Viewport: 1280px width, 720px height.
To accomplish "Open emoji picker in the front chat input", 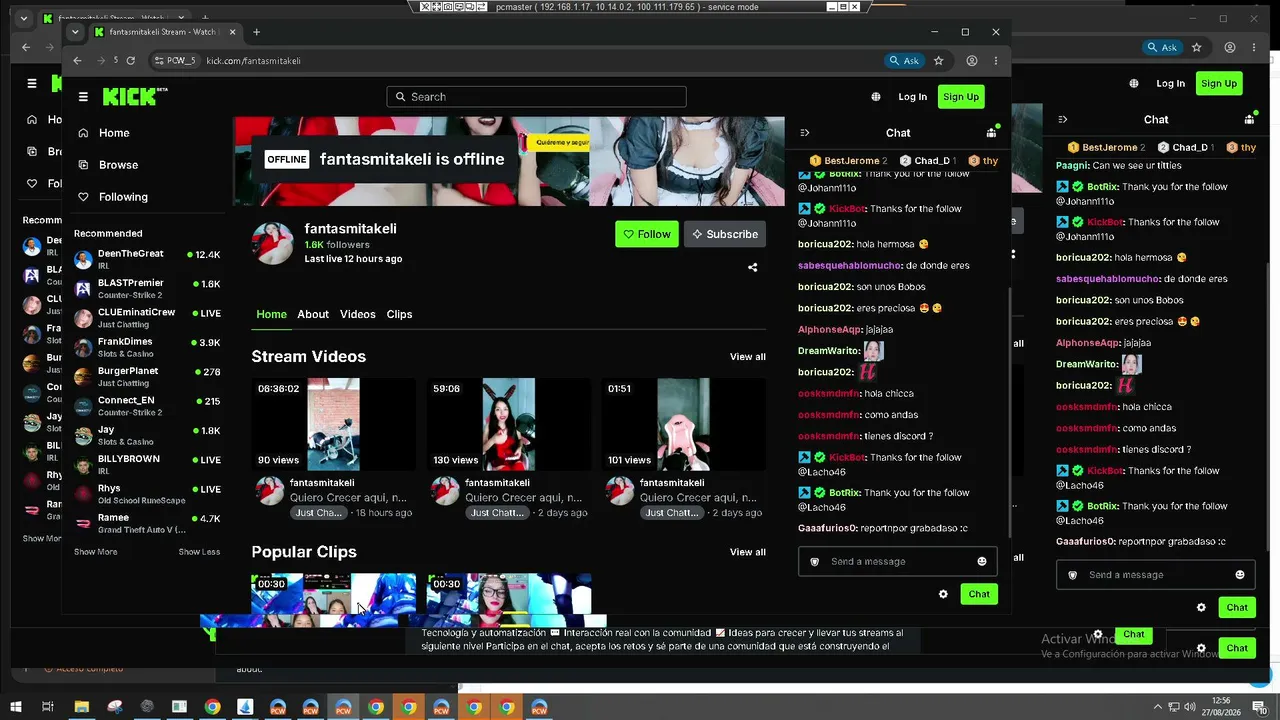I will [982, 562].
